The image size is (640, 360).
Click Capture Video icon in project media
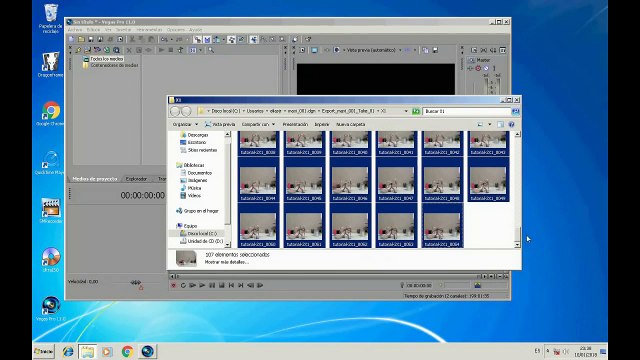tap(87, 50)
